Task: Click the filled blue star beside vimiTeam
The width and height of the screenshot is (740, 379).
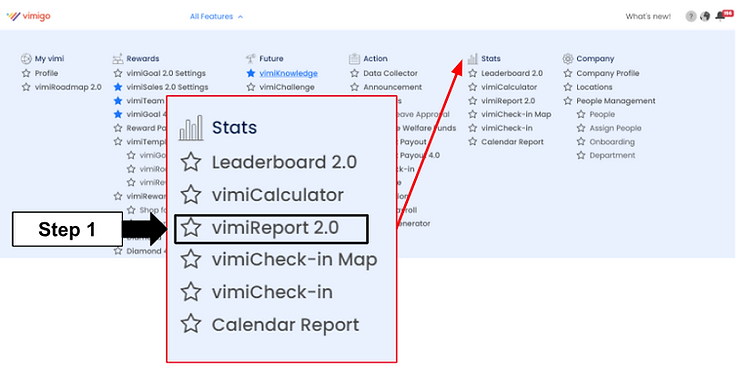Action: [x=118, y=101]
